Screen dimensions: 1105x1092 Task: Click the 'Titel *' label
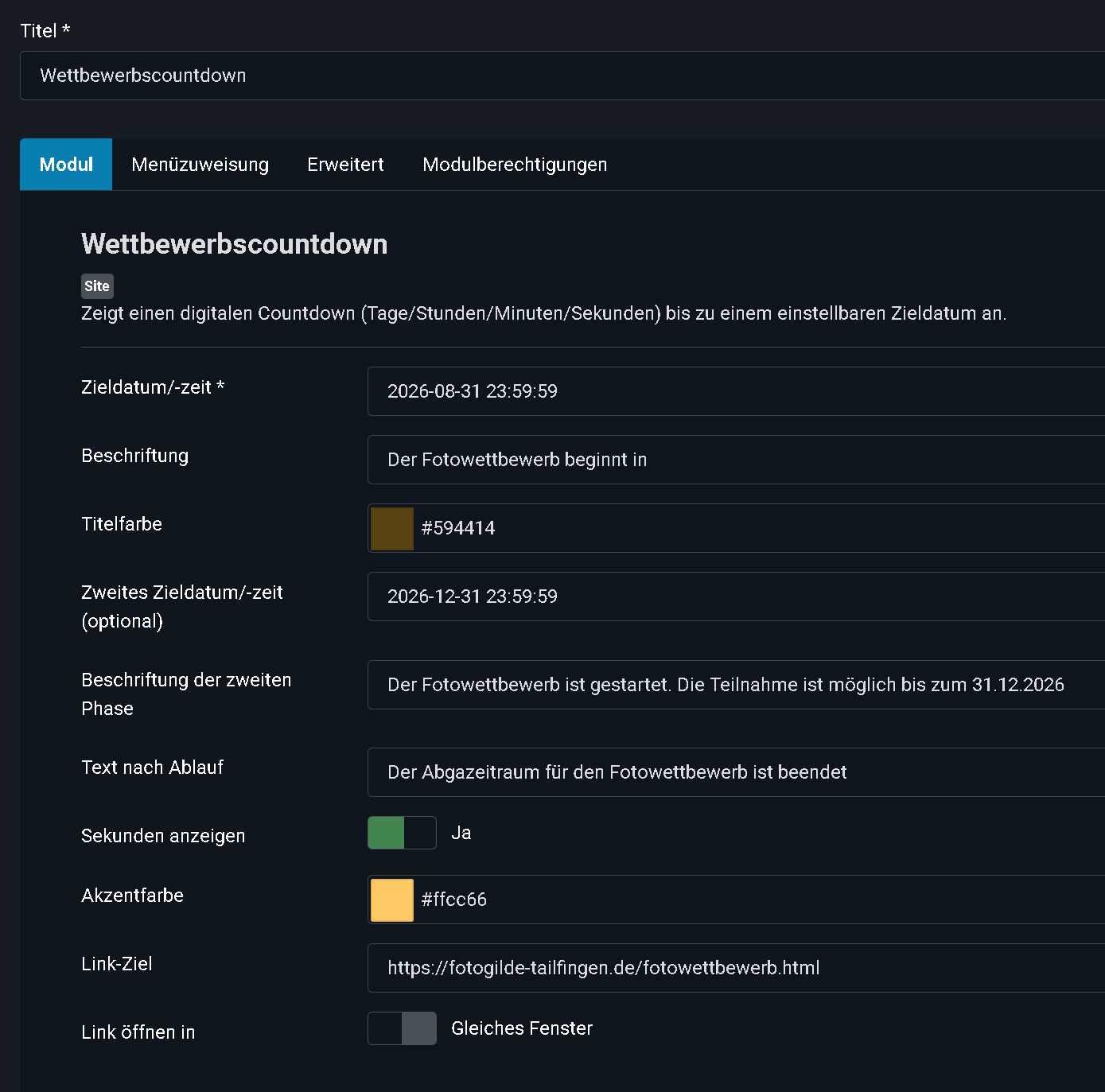coord(45,31)
